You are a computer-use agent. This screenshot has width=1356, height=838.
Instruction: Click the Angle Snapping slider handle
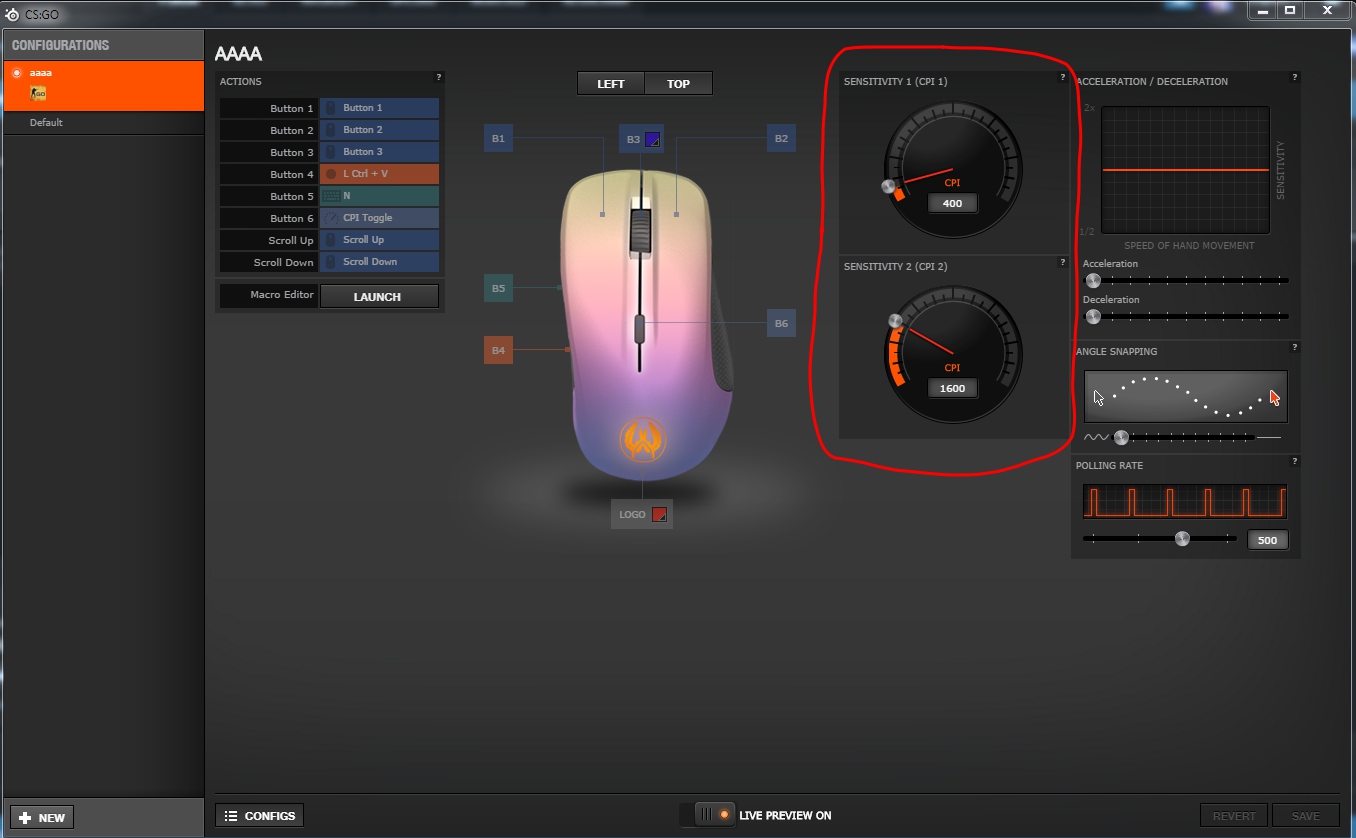[x=1121, y=437]
